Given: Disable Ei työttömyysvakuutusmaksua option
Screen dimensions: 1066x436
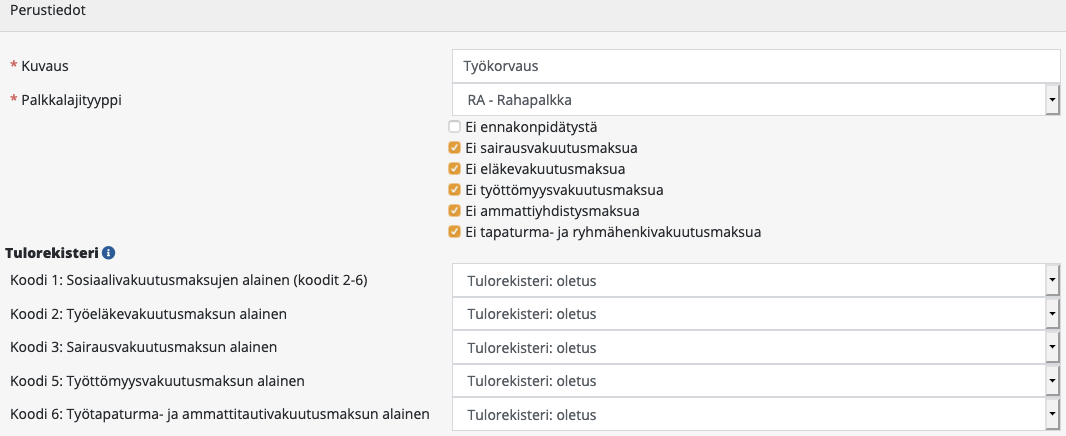Looking at the screenshot, I should pyautogui.click(x=455, y=190).
